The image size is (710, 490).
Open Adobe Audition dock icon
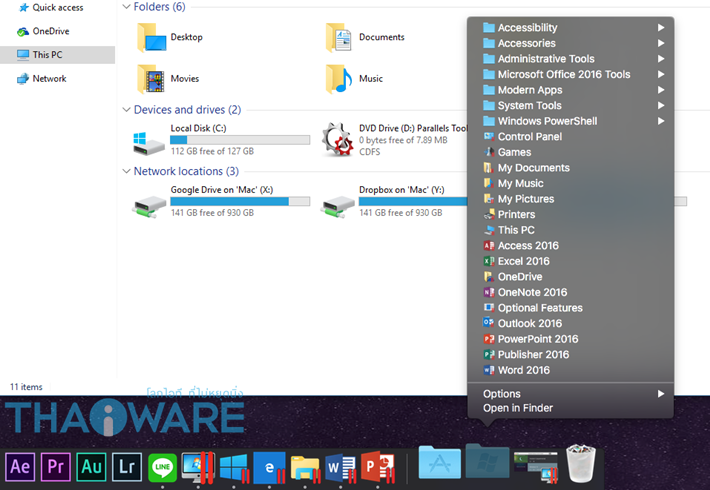pos(91,467)
